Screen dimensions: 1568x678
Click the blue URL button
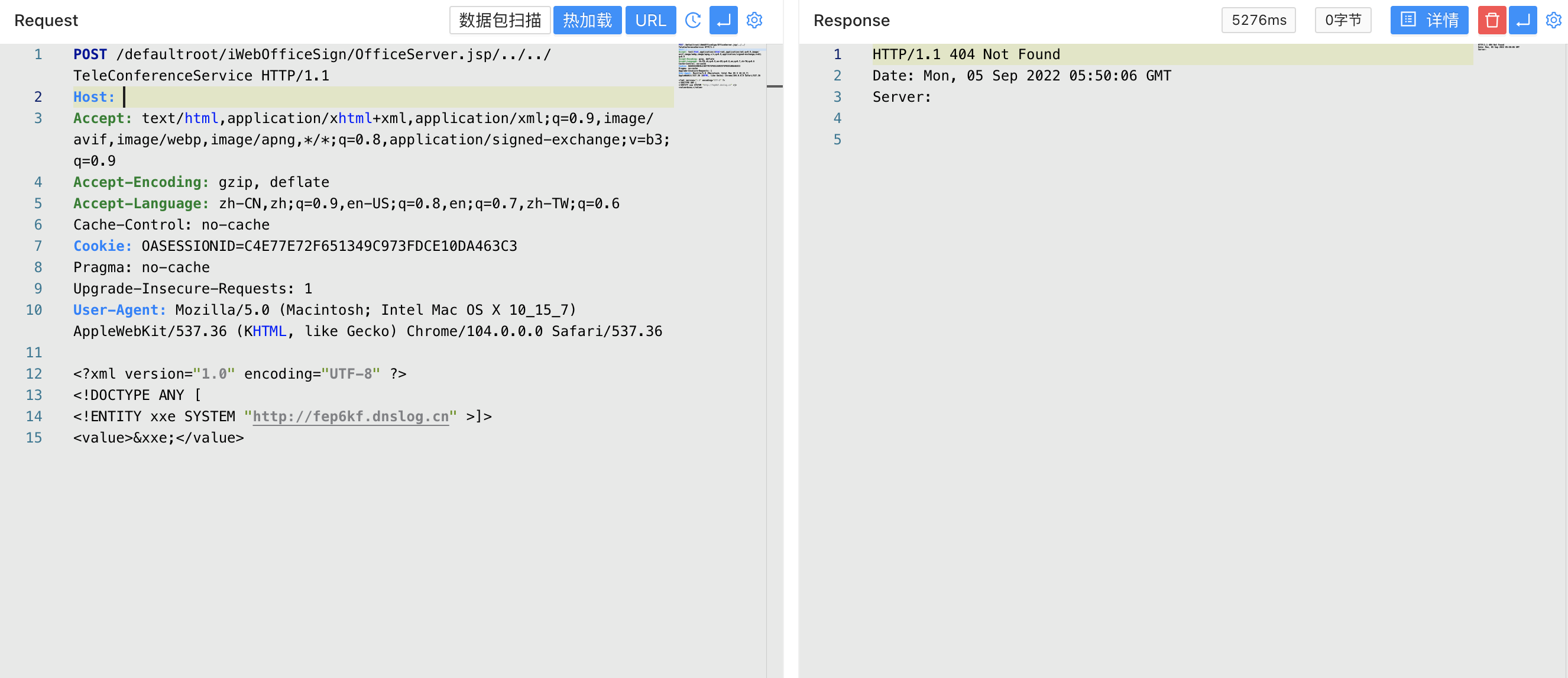click(650, 21)
